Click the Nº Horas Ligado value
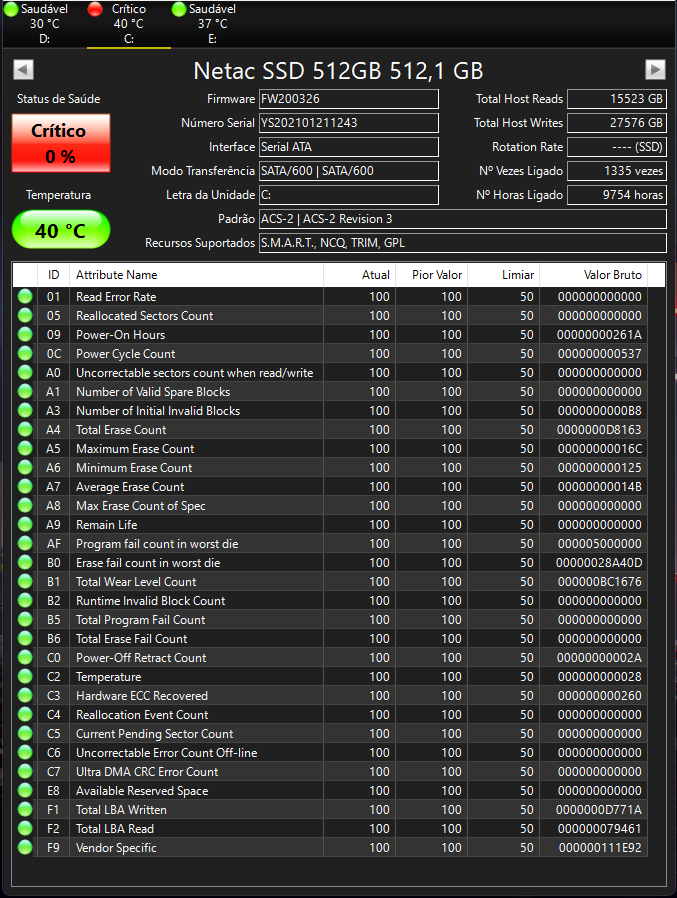Image resolution: width=677 pixels, height=898 pixels. 616,195
